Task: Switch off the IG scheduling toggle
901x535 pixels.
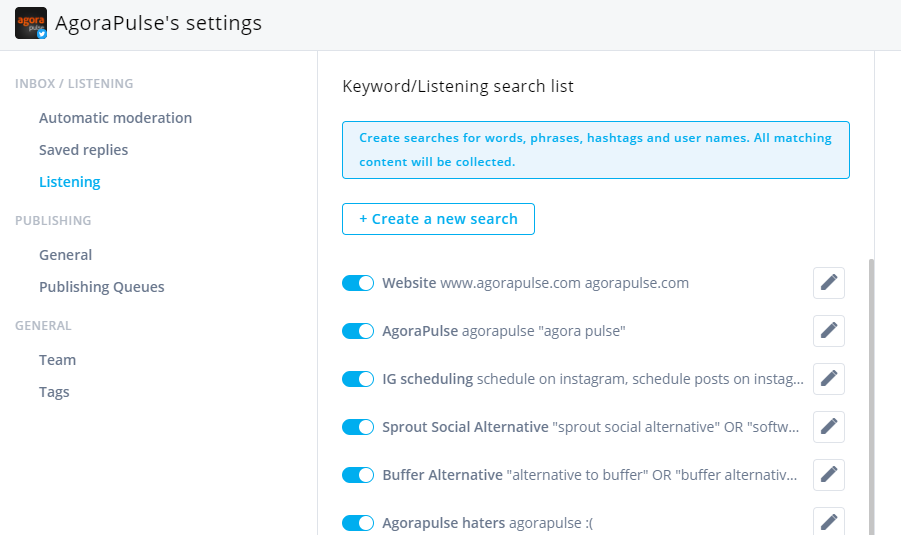Action: click(358, 379)
